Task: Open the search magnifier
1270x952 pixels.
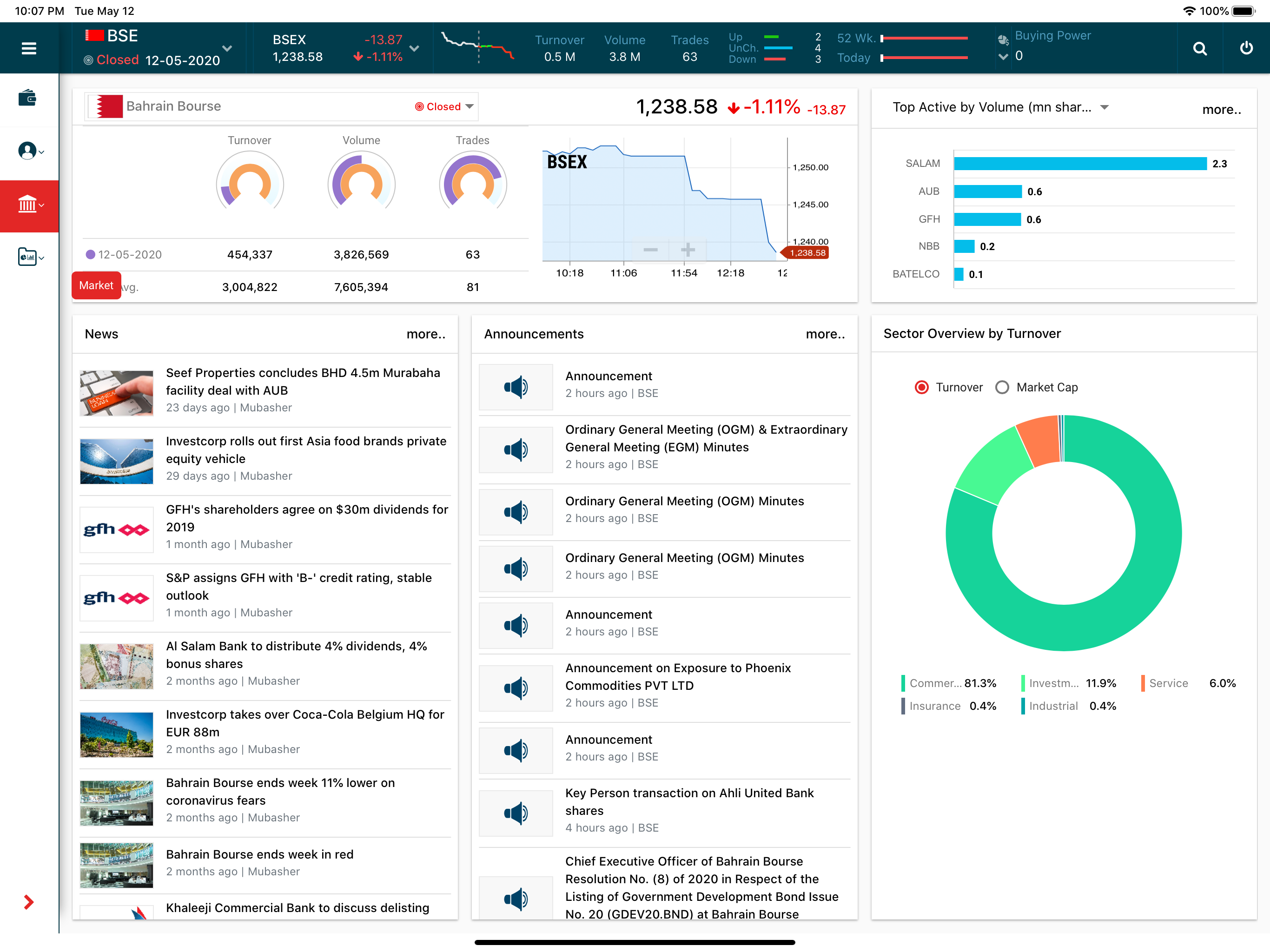Action: 1199,48
